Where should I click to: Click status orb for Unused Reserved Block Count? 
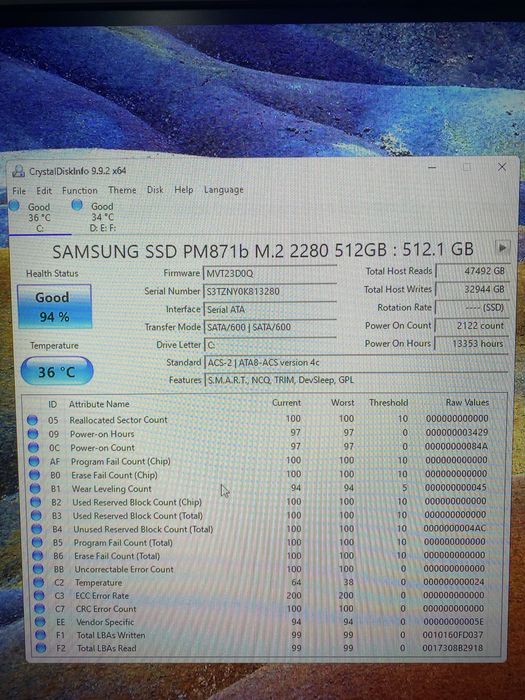tap(37, 529)
